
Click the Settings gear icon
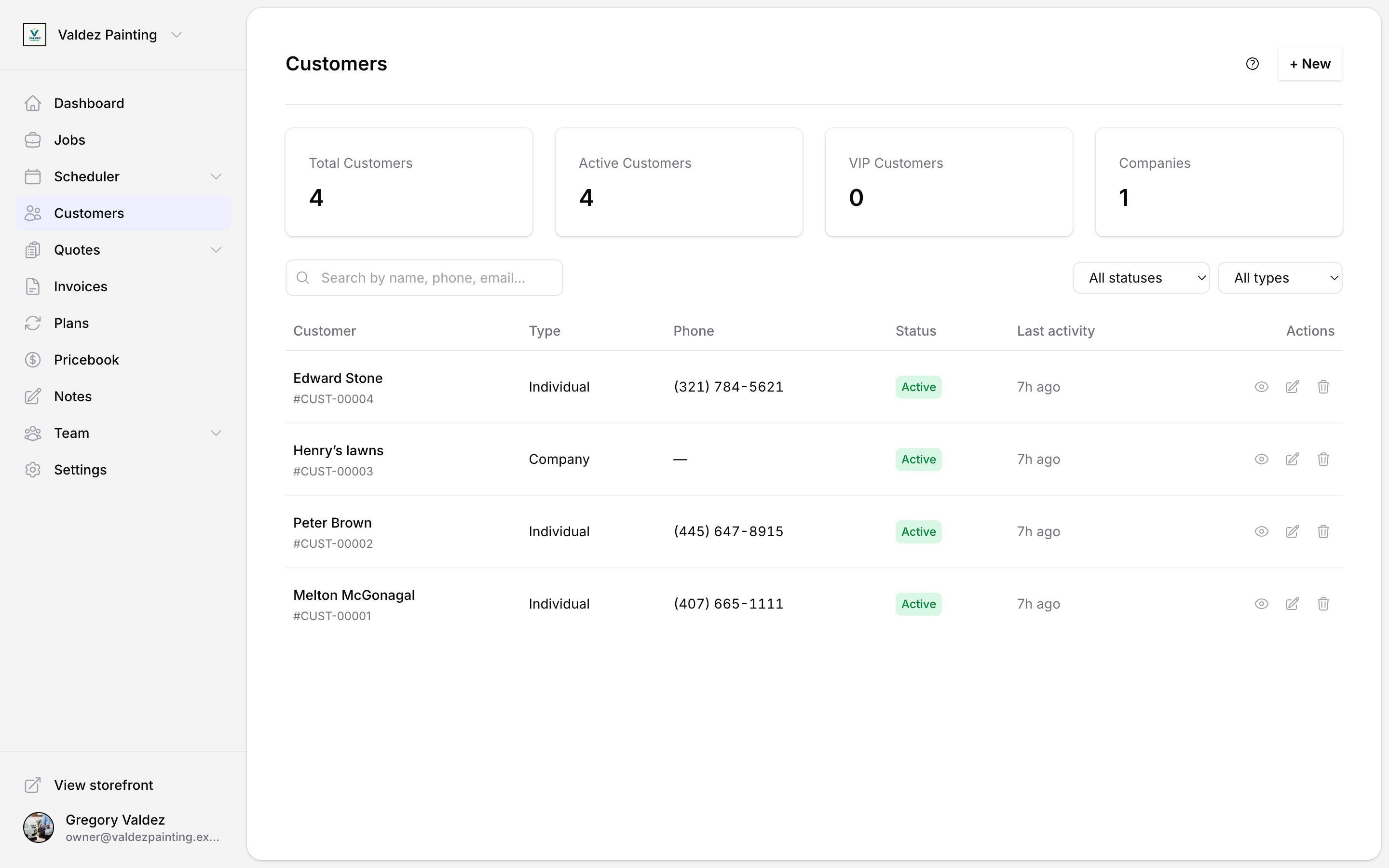click(33, 470)
